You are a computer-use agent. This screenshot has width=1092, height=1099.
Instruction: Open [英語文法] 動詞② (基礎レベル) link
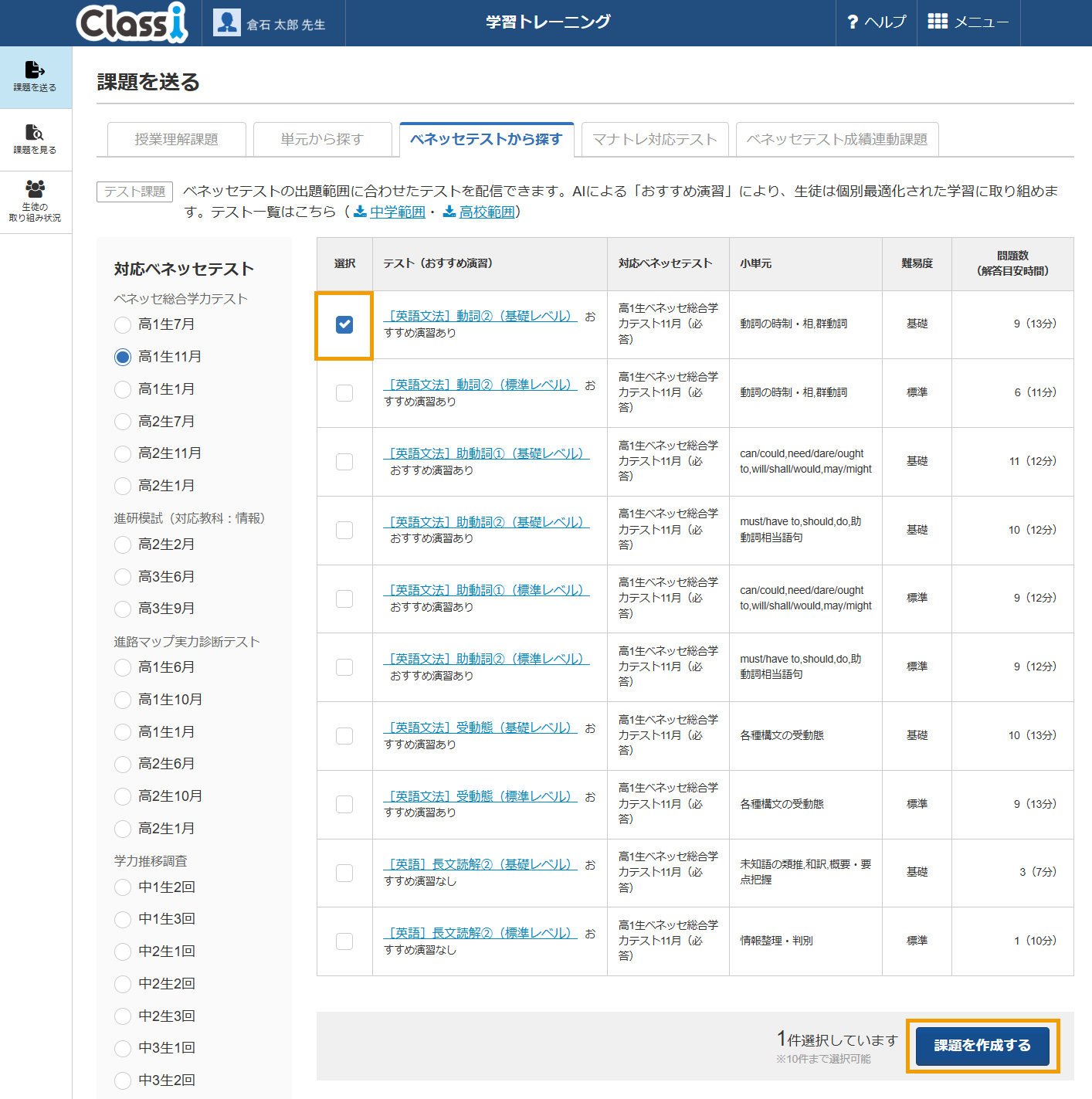pos(480,316)
